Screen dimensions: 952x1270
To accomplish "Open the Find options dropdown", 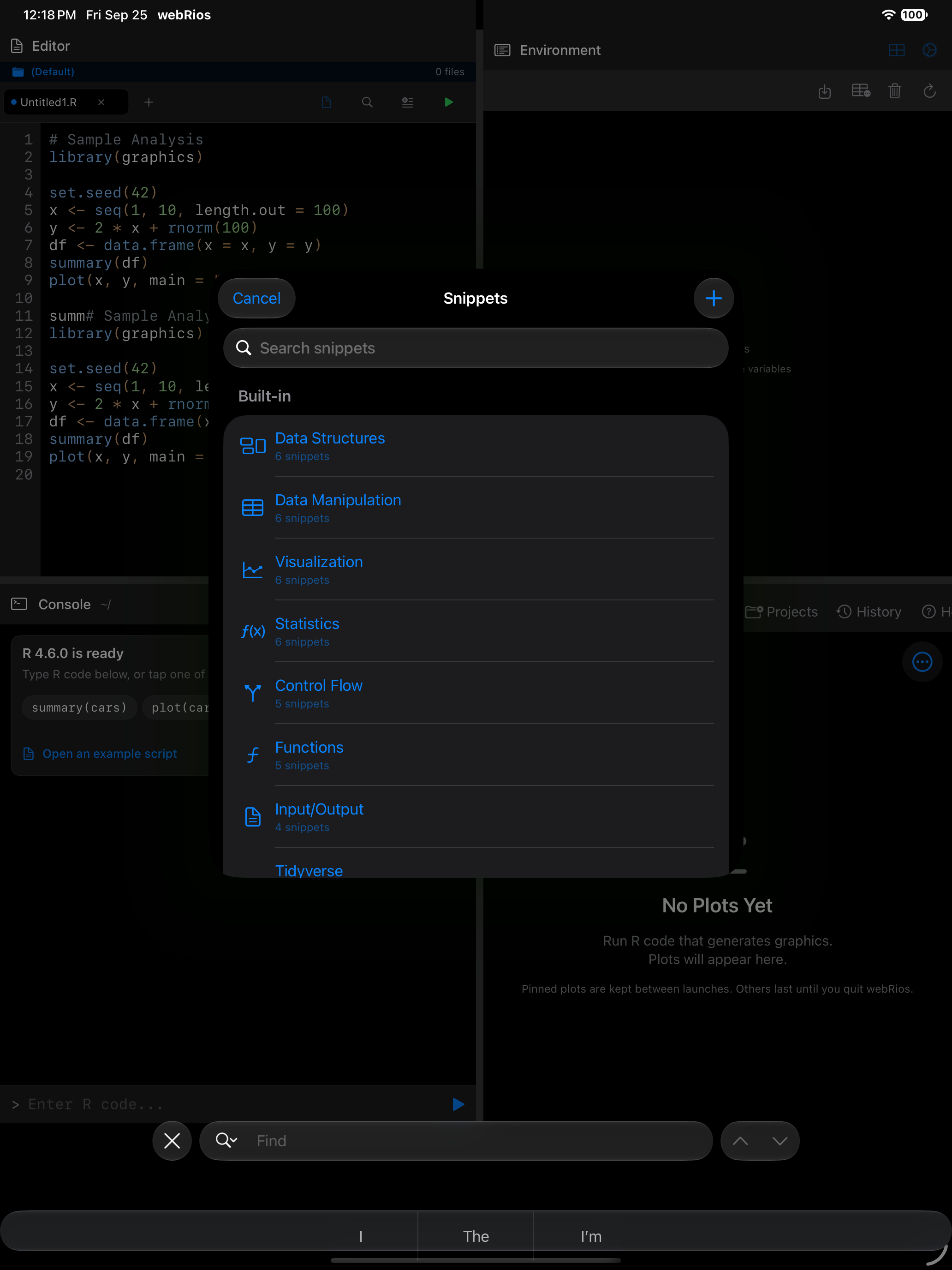I will coord(226,1140).
